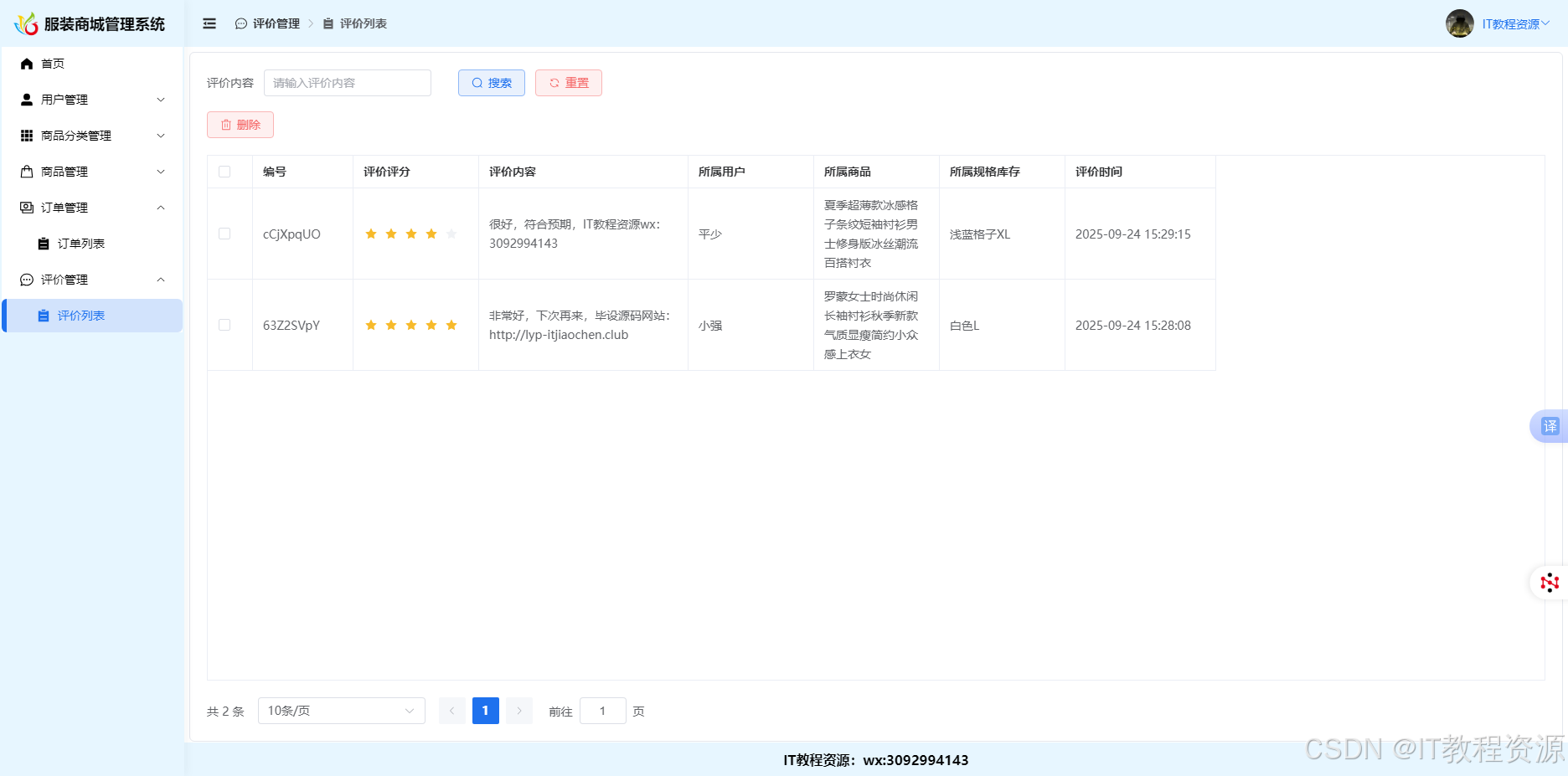Image resolution: width=1568 pixels, height=776 pixels.
Task: Click the order icon beside 订单管理
Action: click(27, 208)
